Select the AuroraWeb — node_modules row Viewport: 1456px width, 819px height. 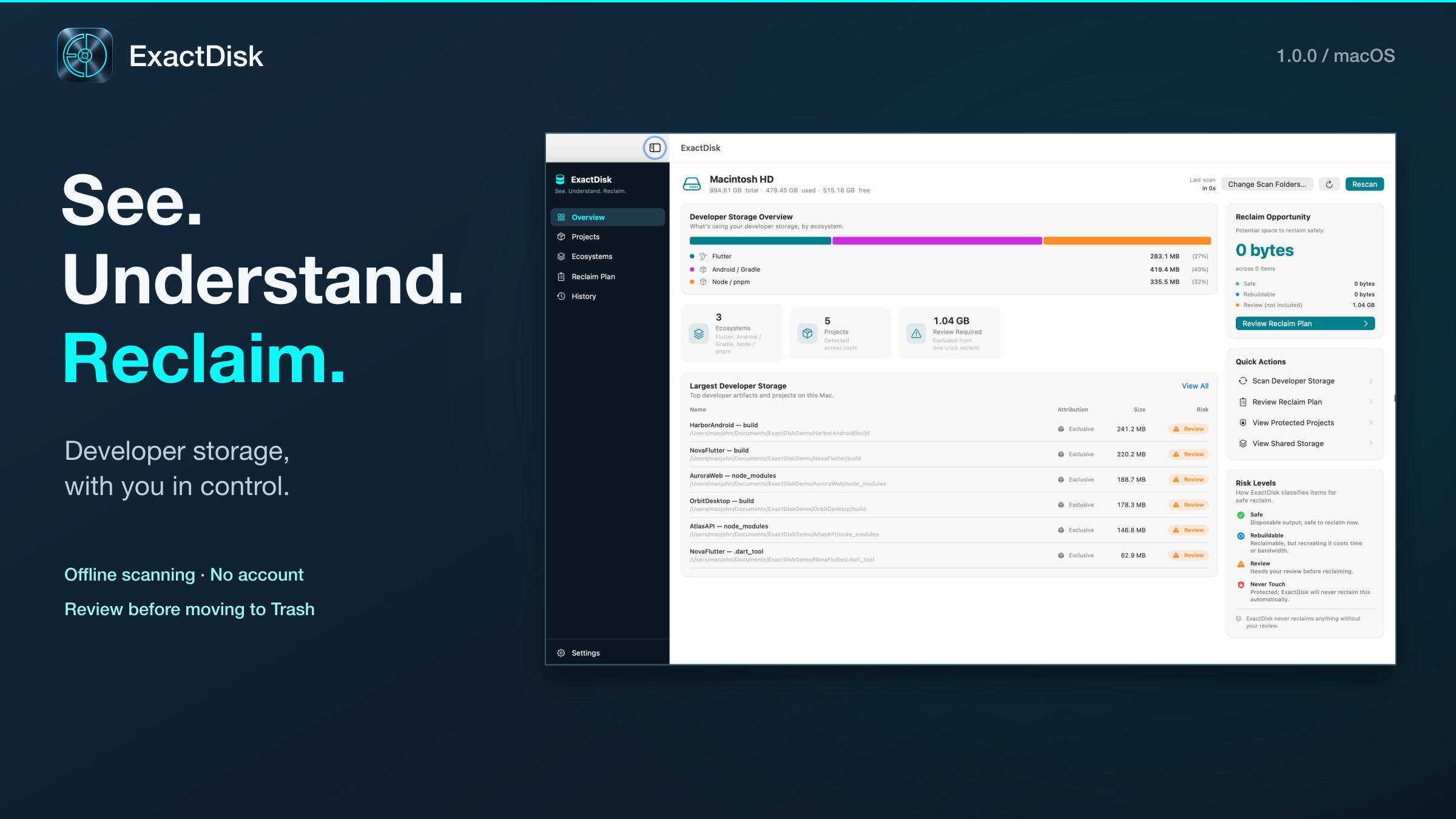[x=949, y=479]
